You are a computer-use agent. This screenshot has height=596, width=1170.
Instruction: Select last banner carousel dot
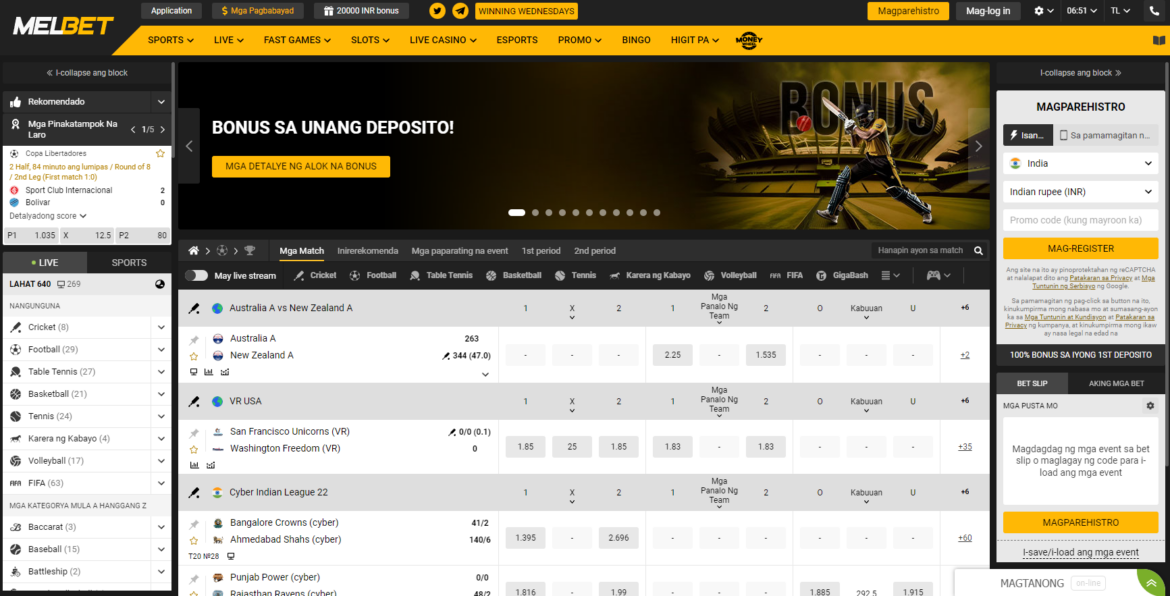(657, 213)
